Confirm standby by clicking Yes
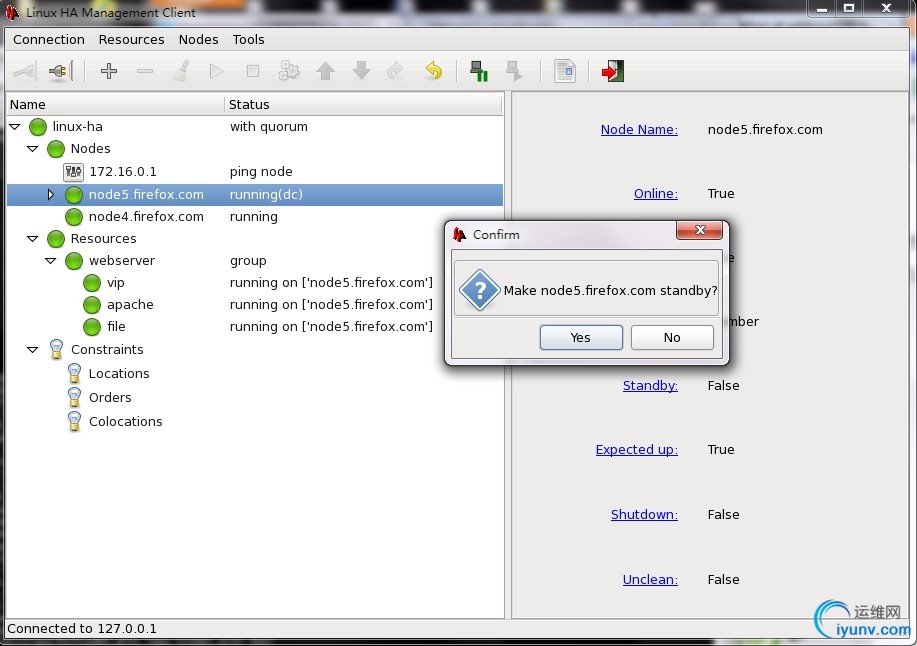Screen dimensions: 917x646 pyautogui.click(x=581, y=338)
